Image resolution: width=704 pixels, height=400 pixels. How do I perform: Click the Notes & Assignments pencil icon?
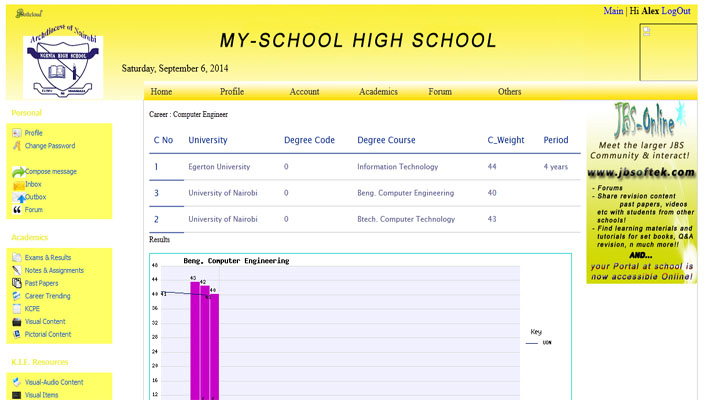pos(17,271)
